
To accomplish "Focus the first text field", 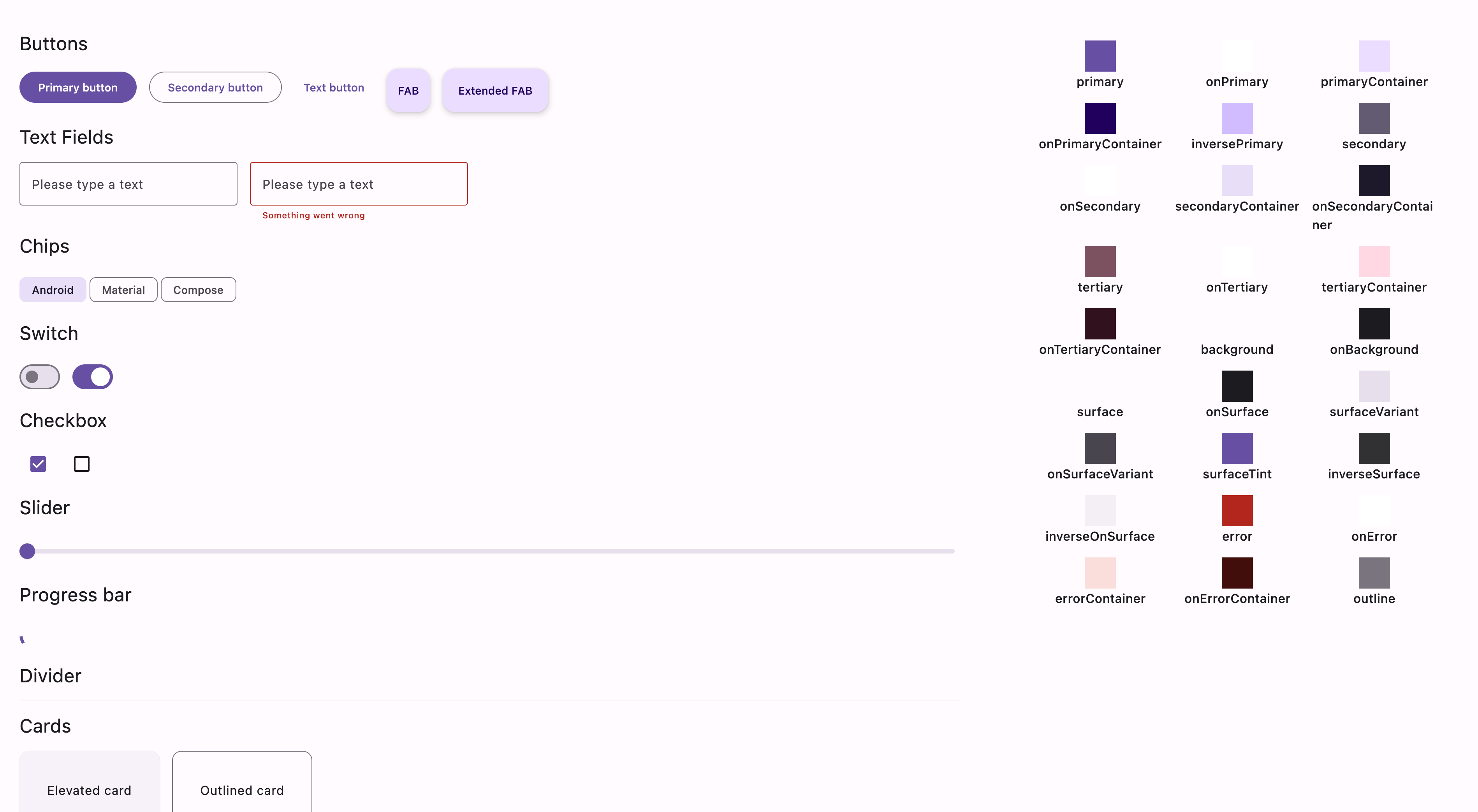I will 128,184.
